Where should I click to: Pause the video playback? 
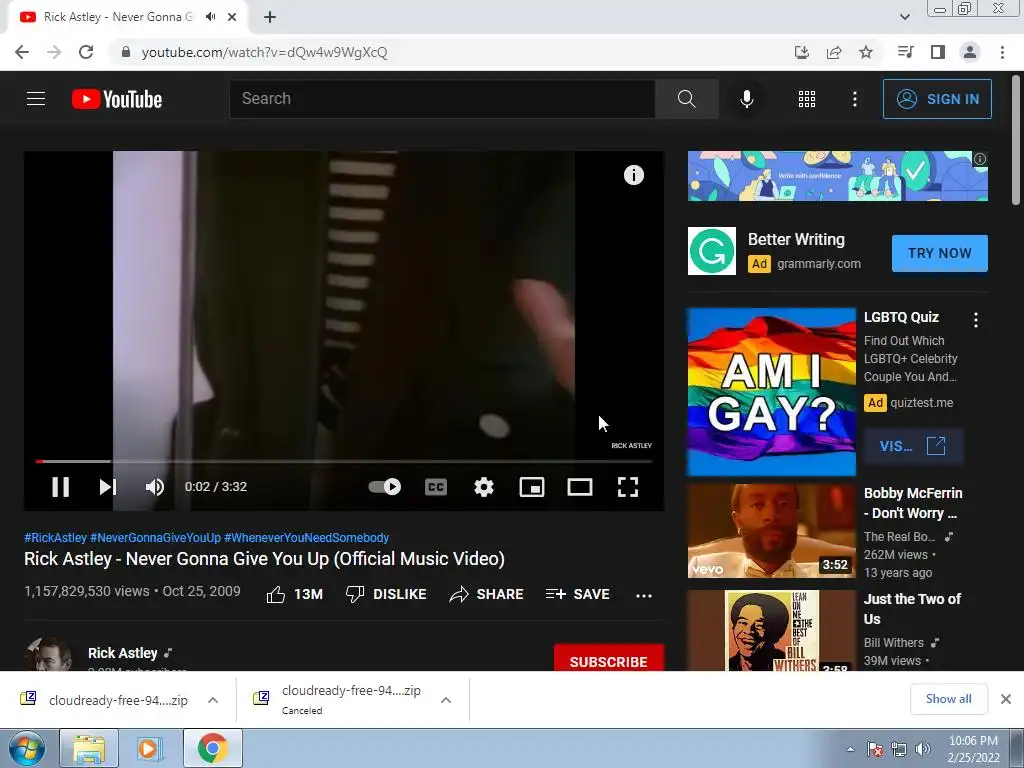60,487
